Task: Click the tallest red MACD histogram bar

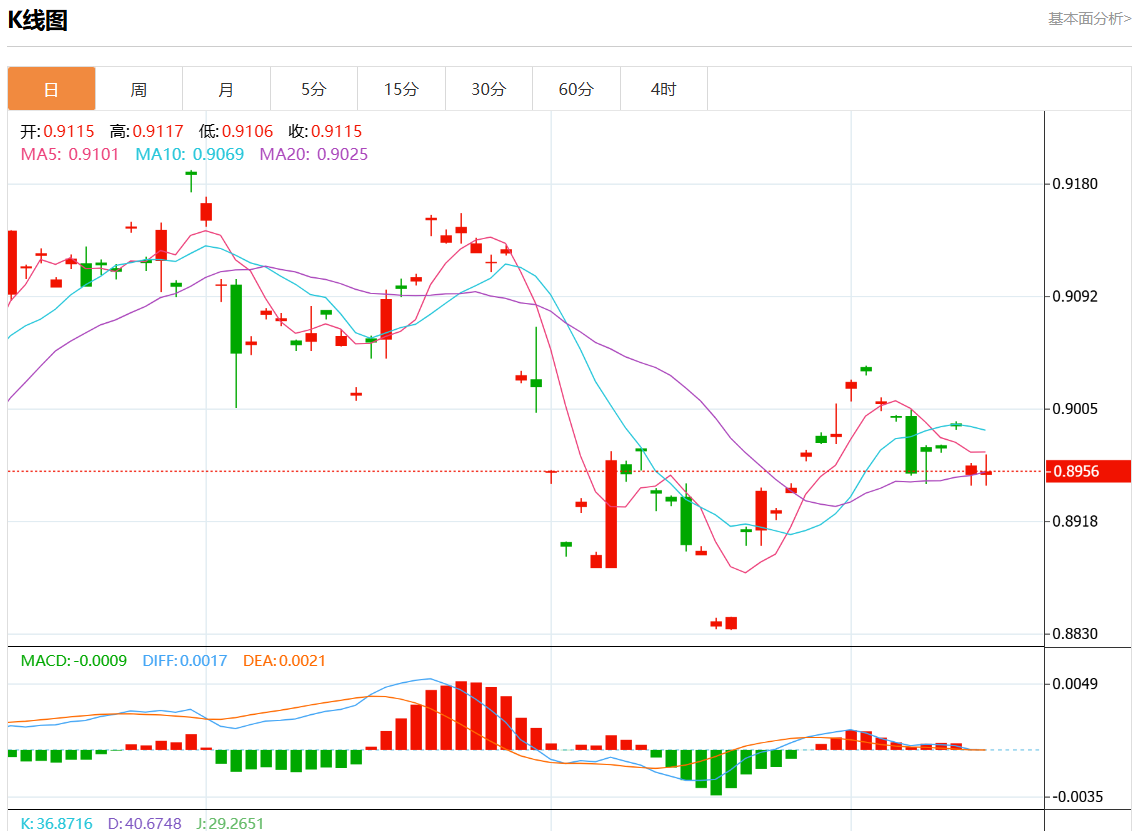Action: [x=462, y=716]
